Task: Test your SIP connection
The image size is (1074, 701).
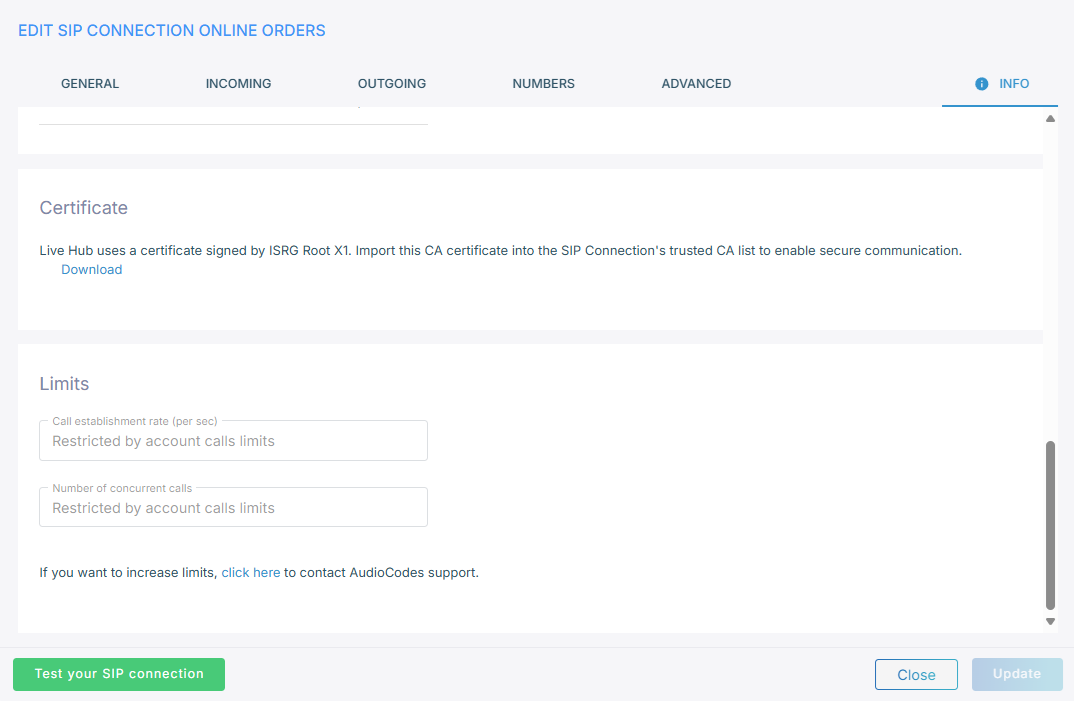Action: 118,674
